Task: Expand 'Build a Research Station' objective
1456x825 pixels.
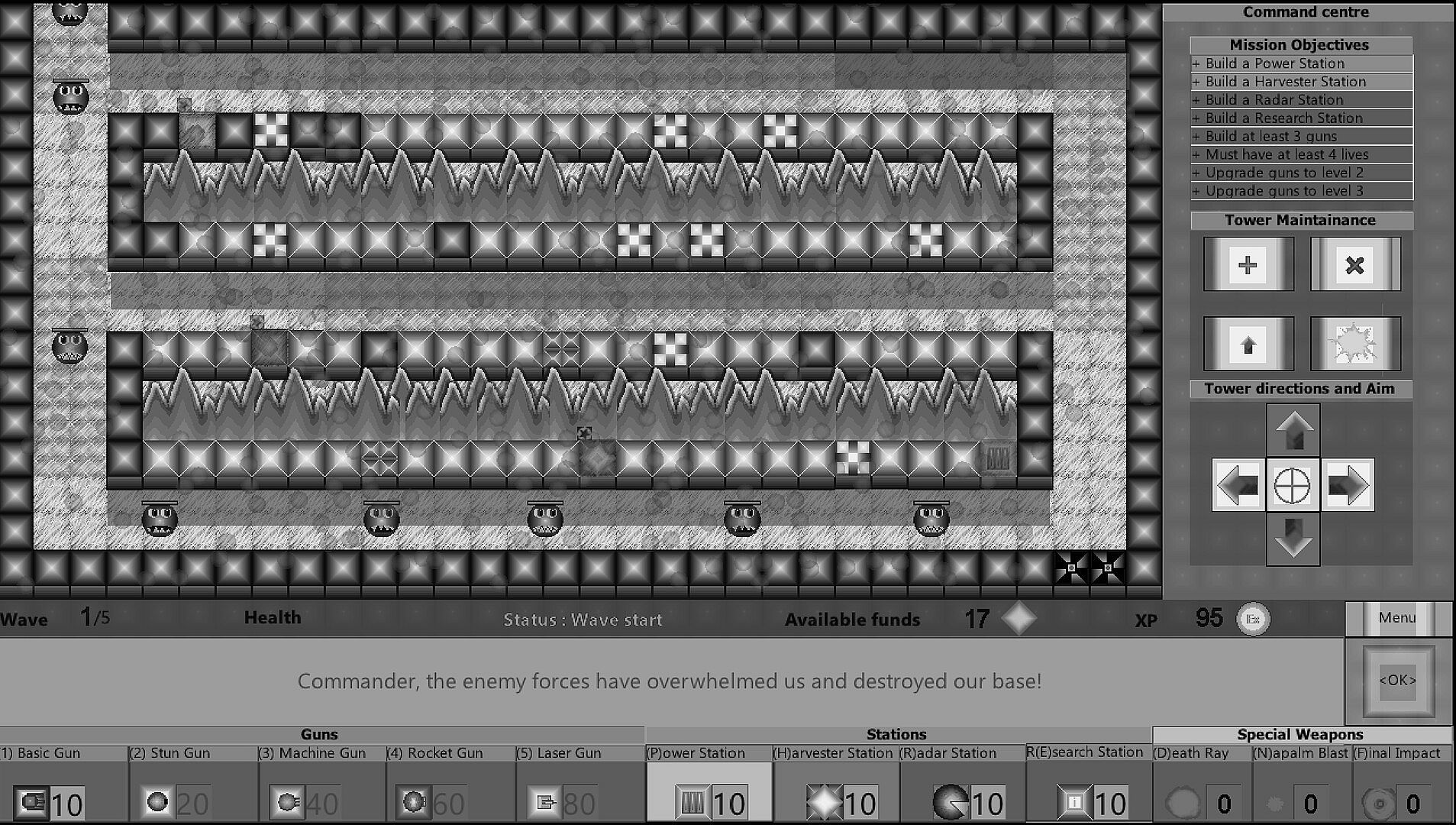Action: pyautogui.click(x=1302, y=118)
